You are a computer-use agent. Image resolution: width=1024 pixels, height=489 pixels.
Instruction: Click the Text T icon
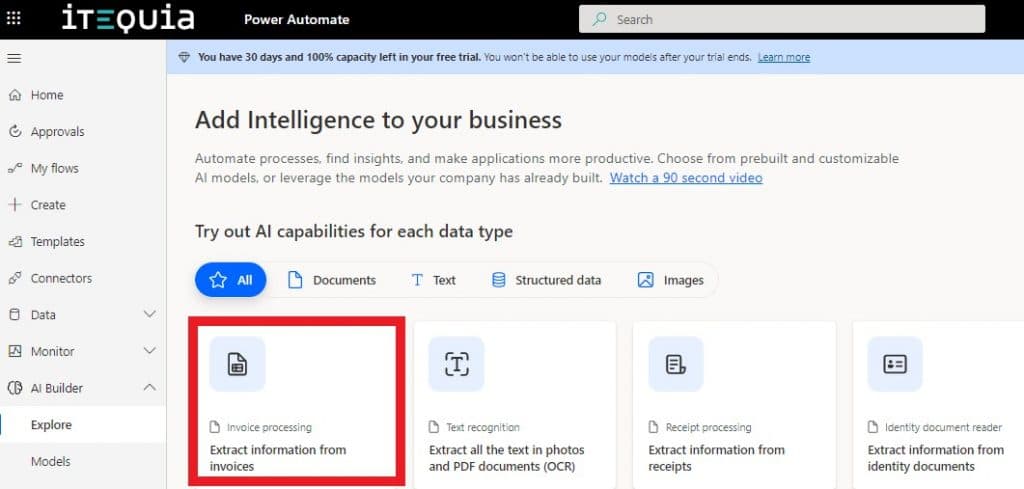pos(417,280)
